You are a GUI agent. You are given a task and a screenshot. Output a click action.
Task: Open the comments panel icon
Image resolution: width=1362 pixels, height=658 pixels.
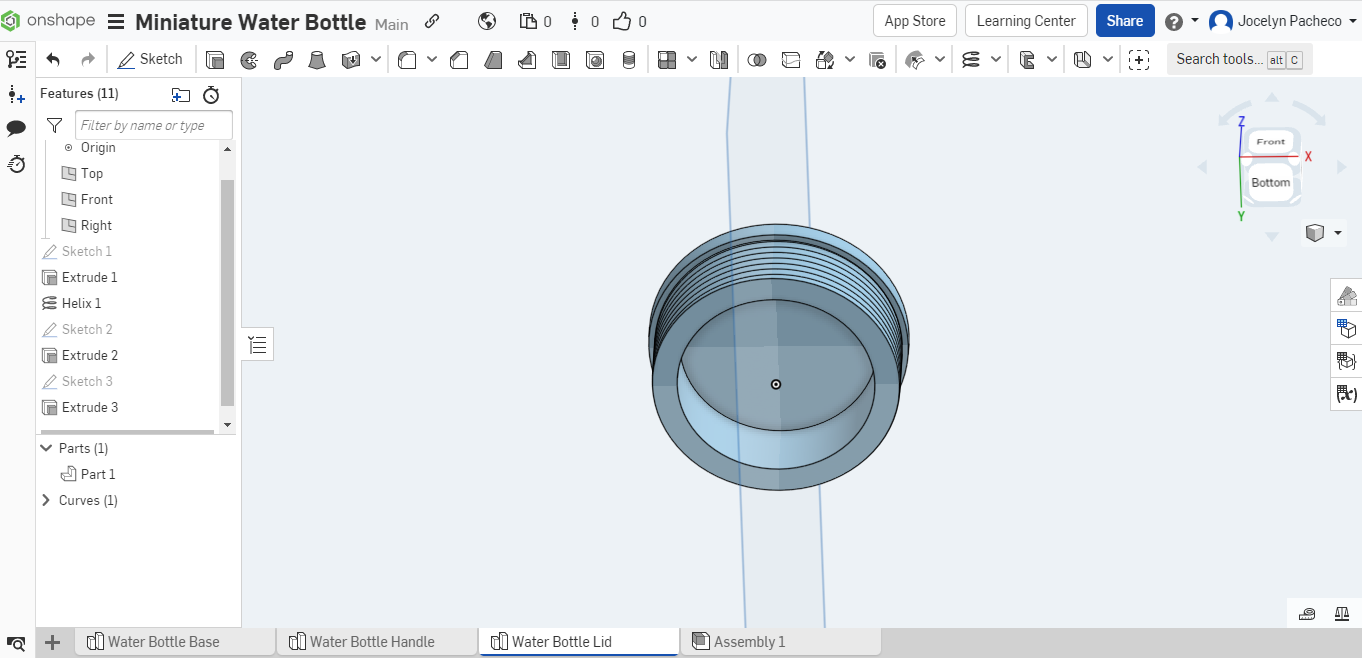(16, 128)
